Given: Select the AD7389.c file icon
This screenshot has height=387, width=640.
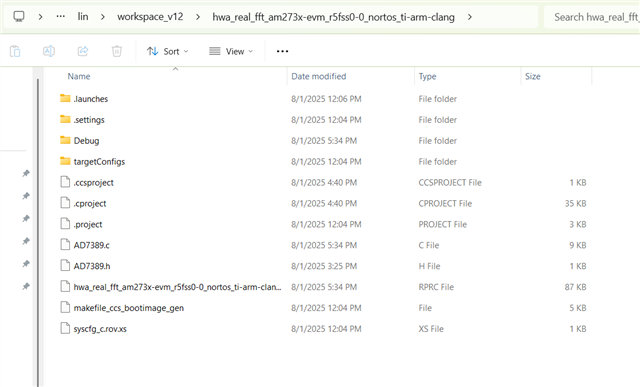Looking at the screenshot, I should pos(65,245).
